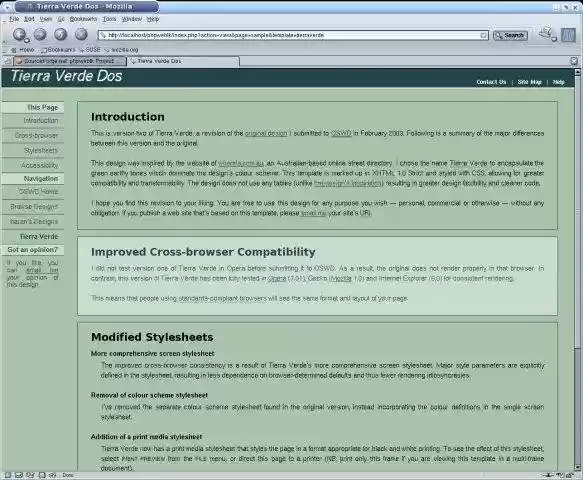This screenshot has width=583, height=480.
Task: Open Navigator from status bar component icon
Action: (8, 475)
